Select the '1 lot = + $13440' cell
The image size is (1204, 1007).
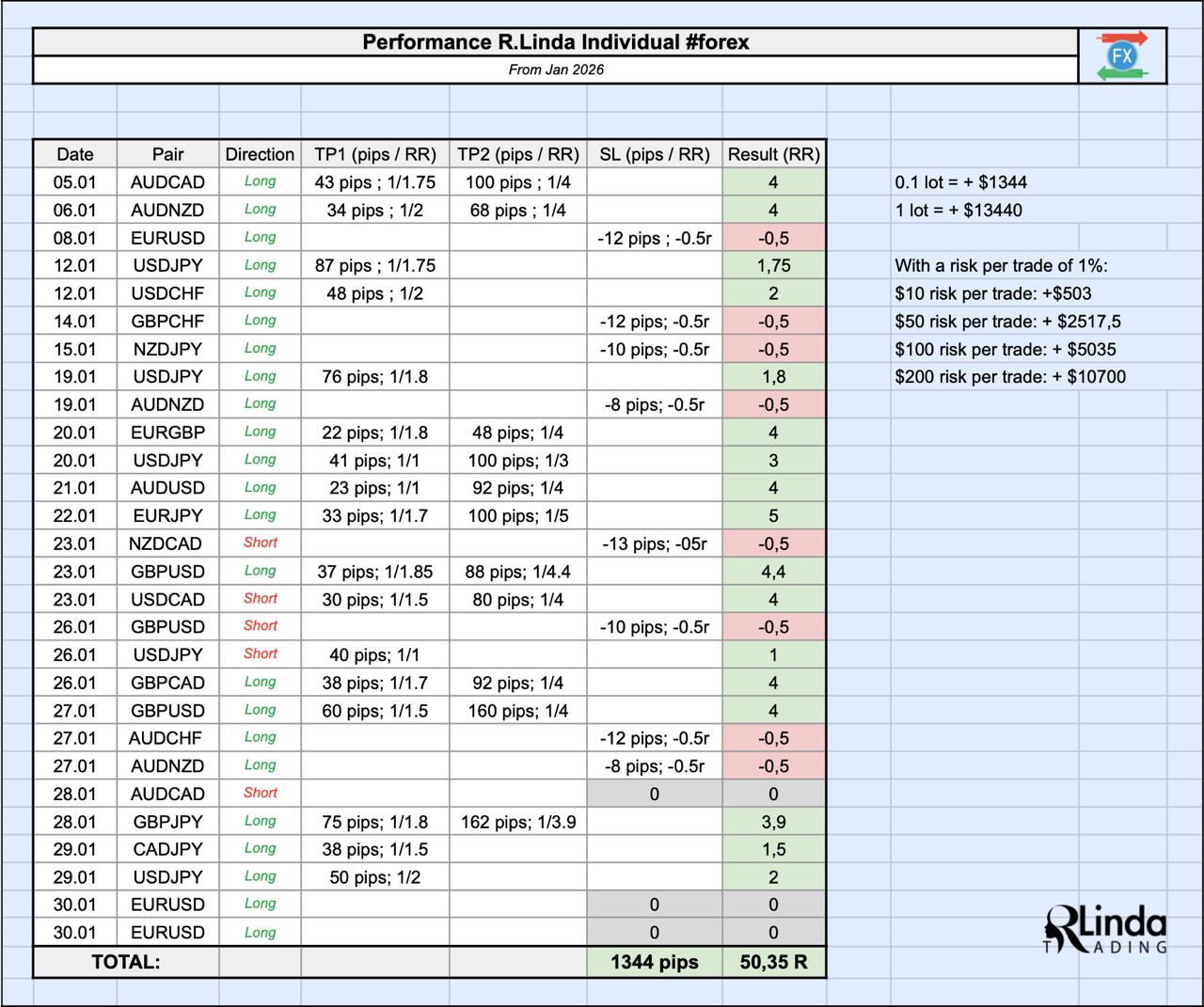958,210
